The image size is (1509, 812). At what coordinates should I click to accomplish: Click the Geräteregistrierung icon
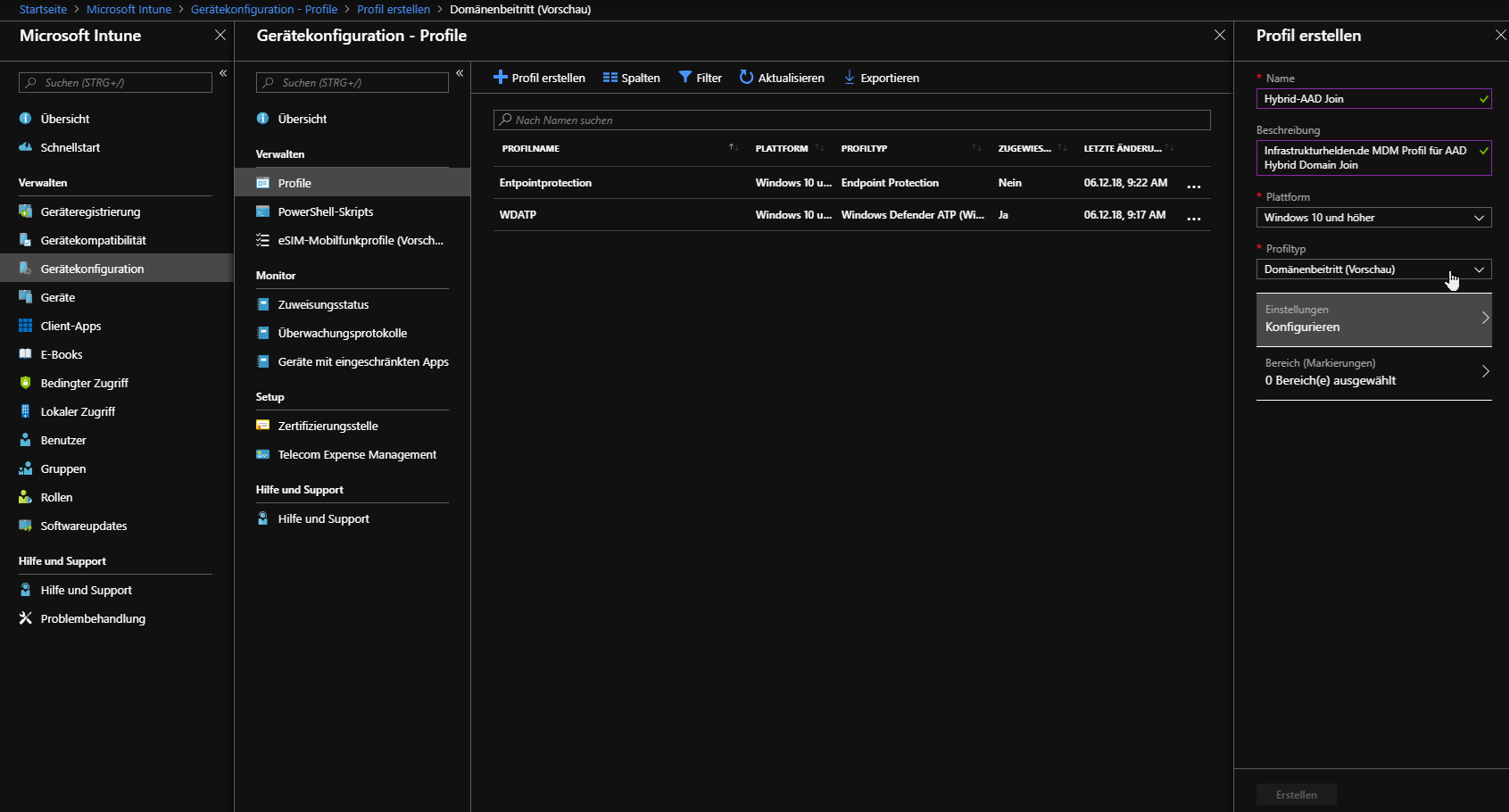tap(25, 211)
